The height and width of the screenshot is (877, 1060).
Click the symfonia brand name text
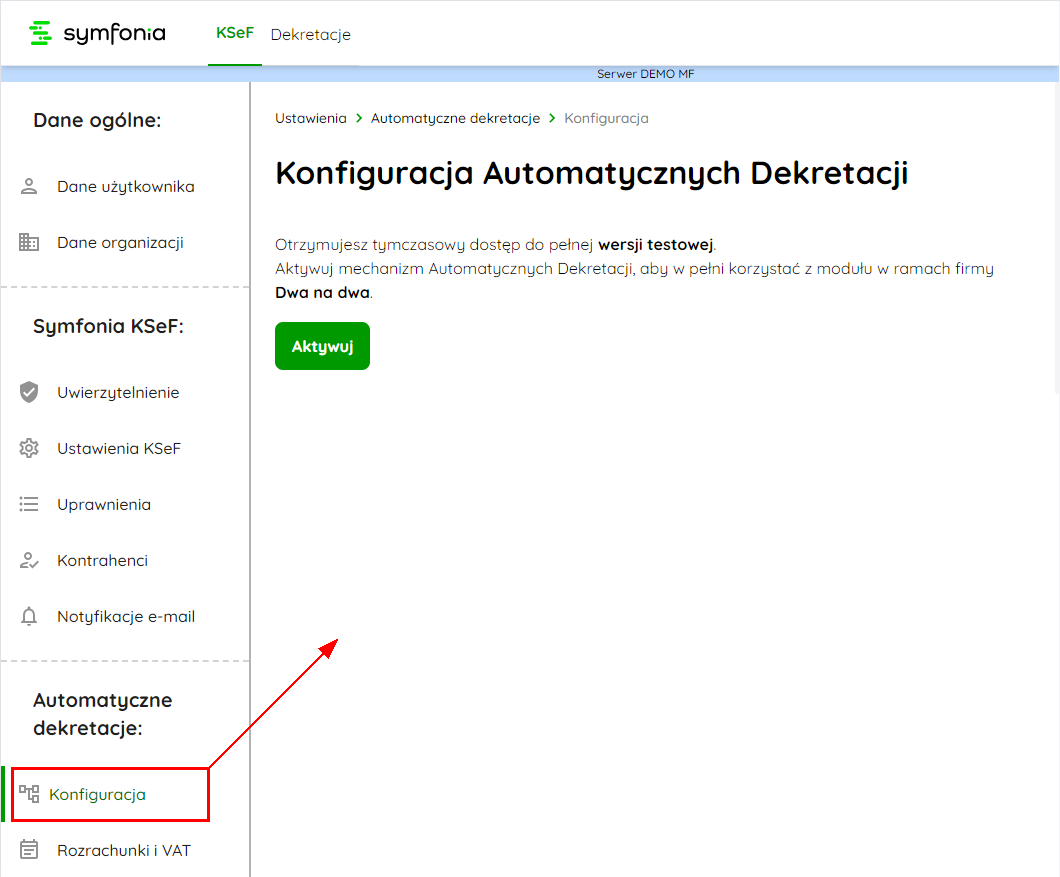[114, 34]
